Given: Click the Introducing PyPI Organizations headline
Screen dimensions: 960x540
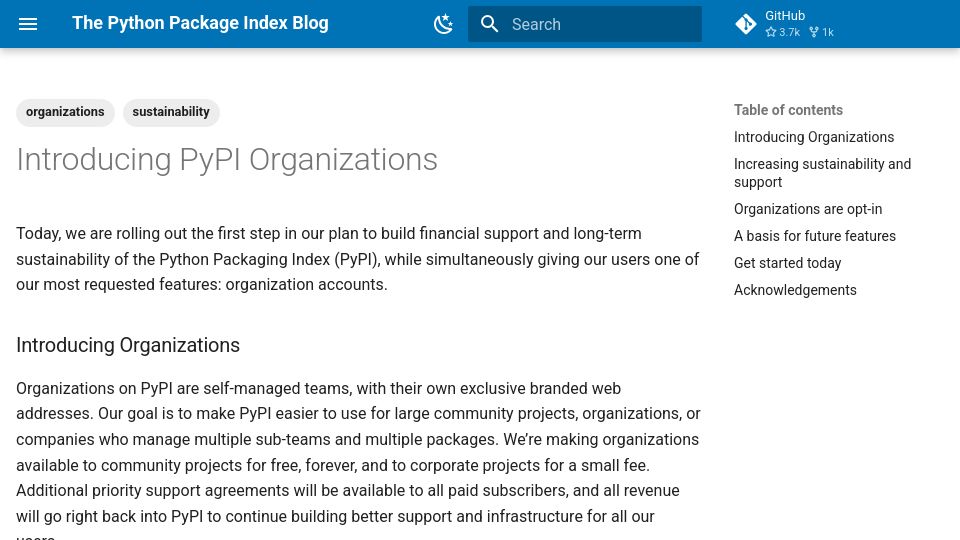Looking at the screenshot, I should (x=227, y=160).
